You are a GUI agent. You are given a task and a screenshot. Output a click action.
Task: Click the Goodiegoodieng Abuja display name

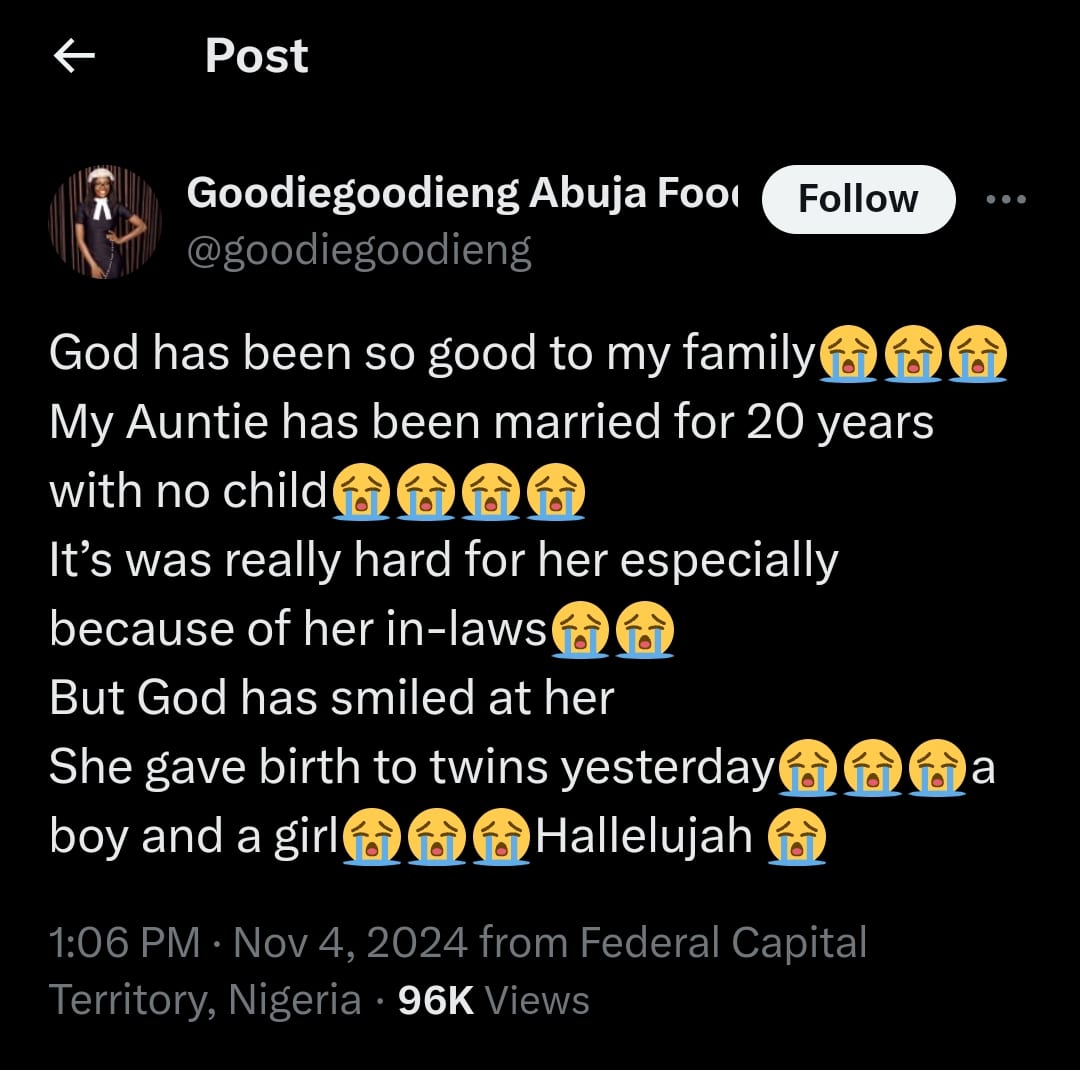pyautogui.click(x=462, y=192)
